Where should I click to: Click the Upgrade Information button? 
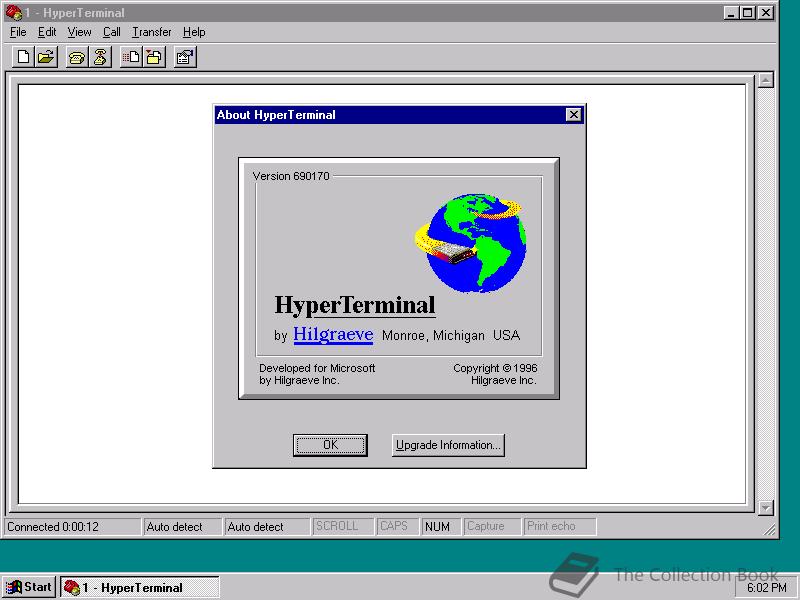(x=448, y=445)
